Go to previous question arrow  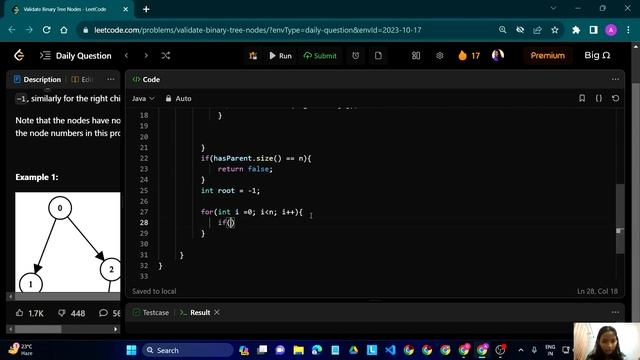127,55
